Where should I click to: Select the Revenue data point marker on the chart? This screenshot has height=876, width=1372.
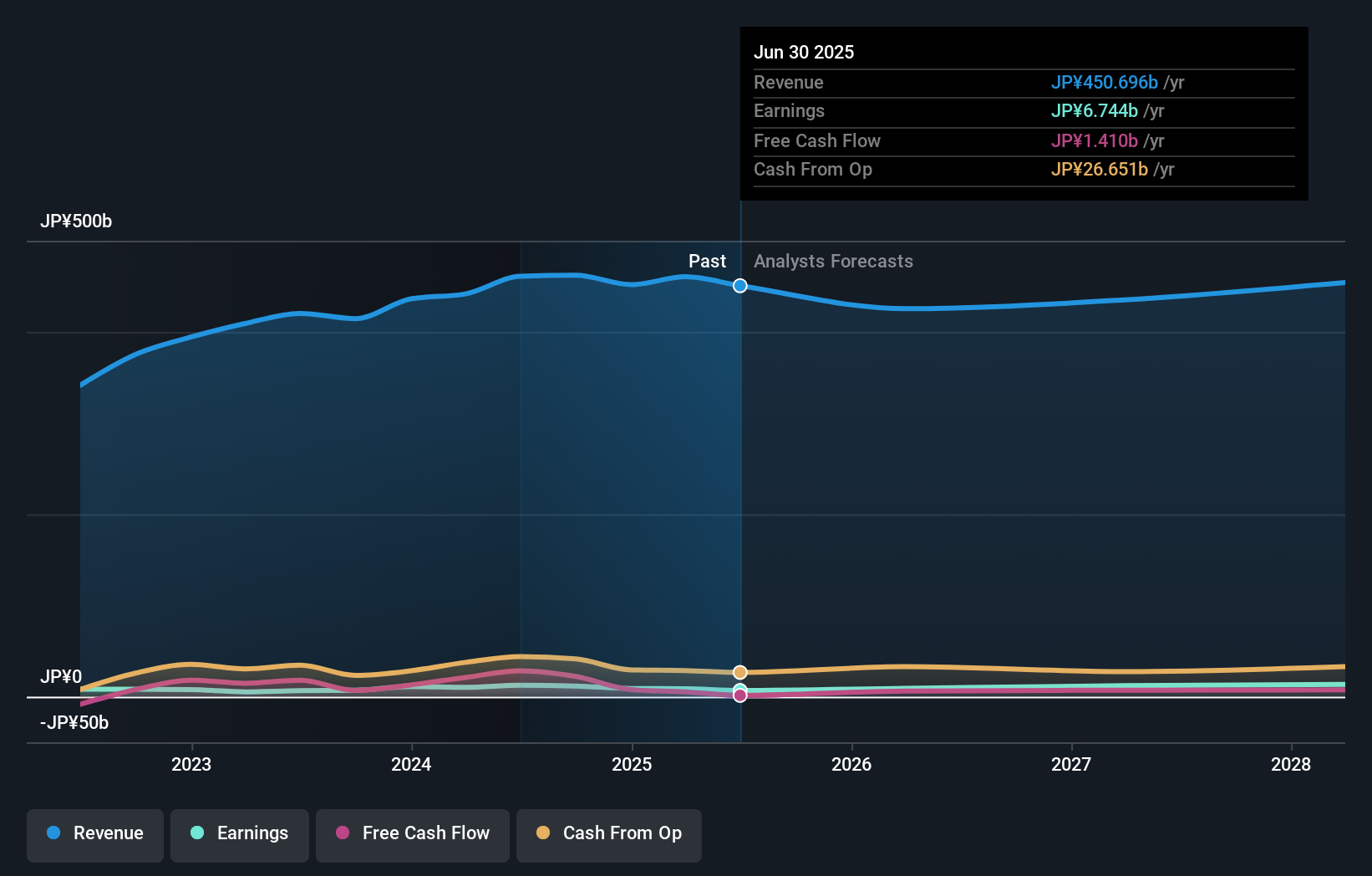click(x=739, y=285)
